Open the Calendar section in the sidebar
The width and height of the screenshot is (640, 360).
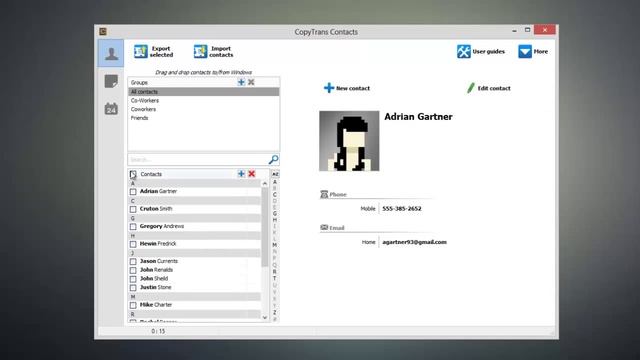[111, 109]
